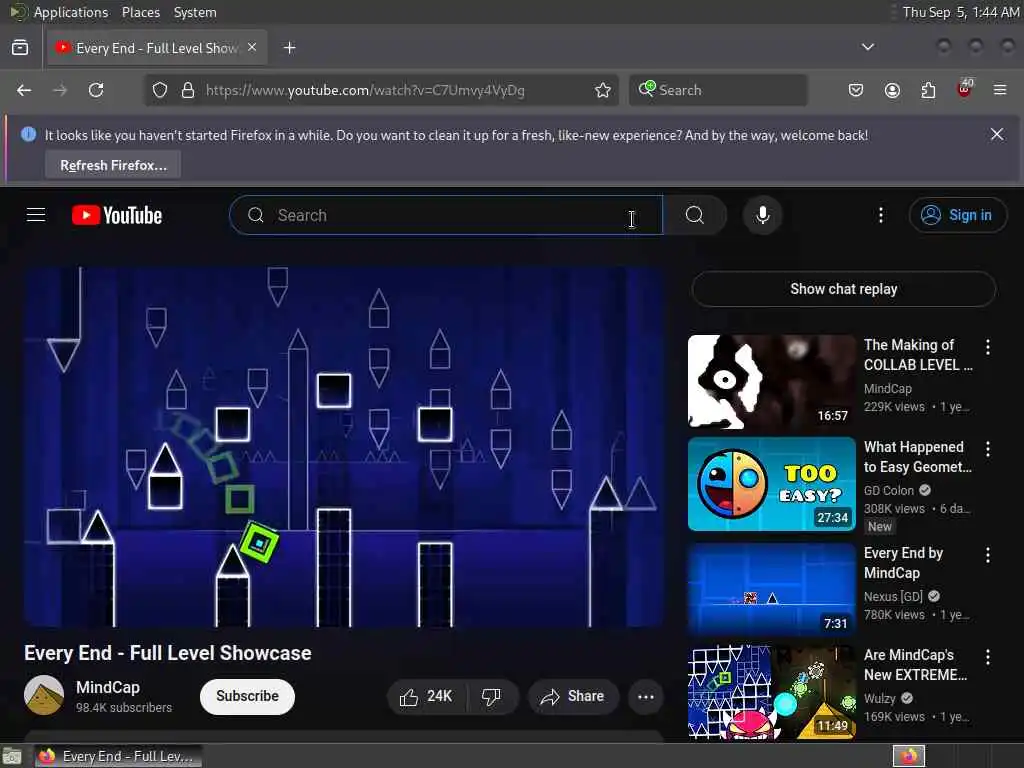Image resolution: width=1024 pixels, height=768 pixels.
Task: Click the Nexus [GD] channel name
Action: 893,596
